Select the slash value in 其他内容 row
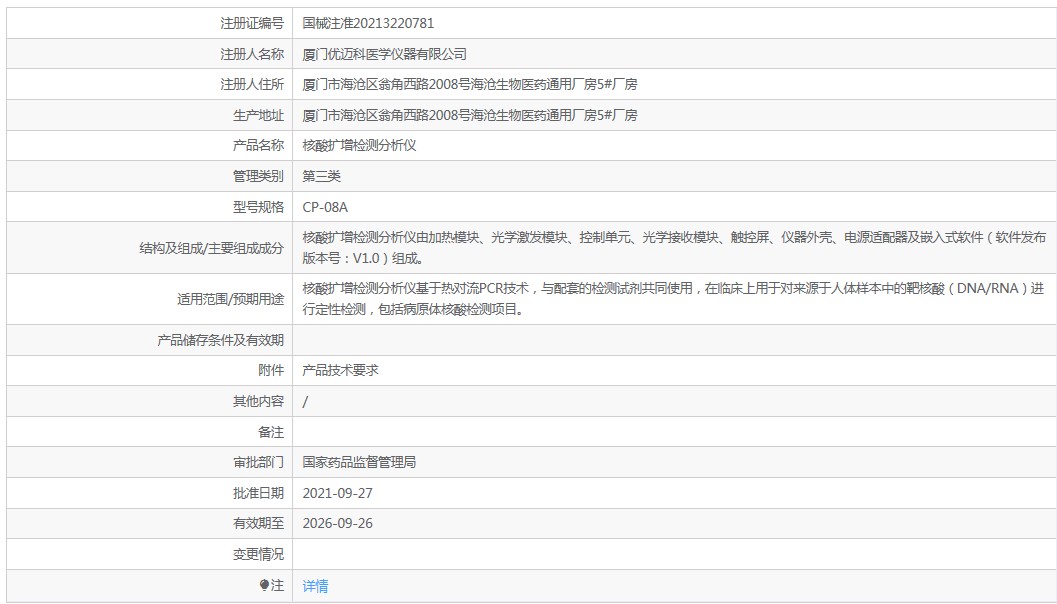 coord(305,402)
